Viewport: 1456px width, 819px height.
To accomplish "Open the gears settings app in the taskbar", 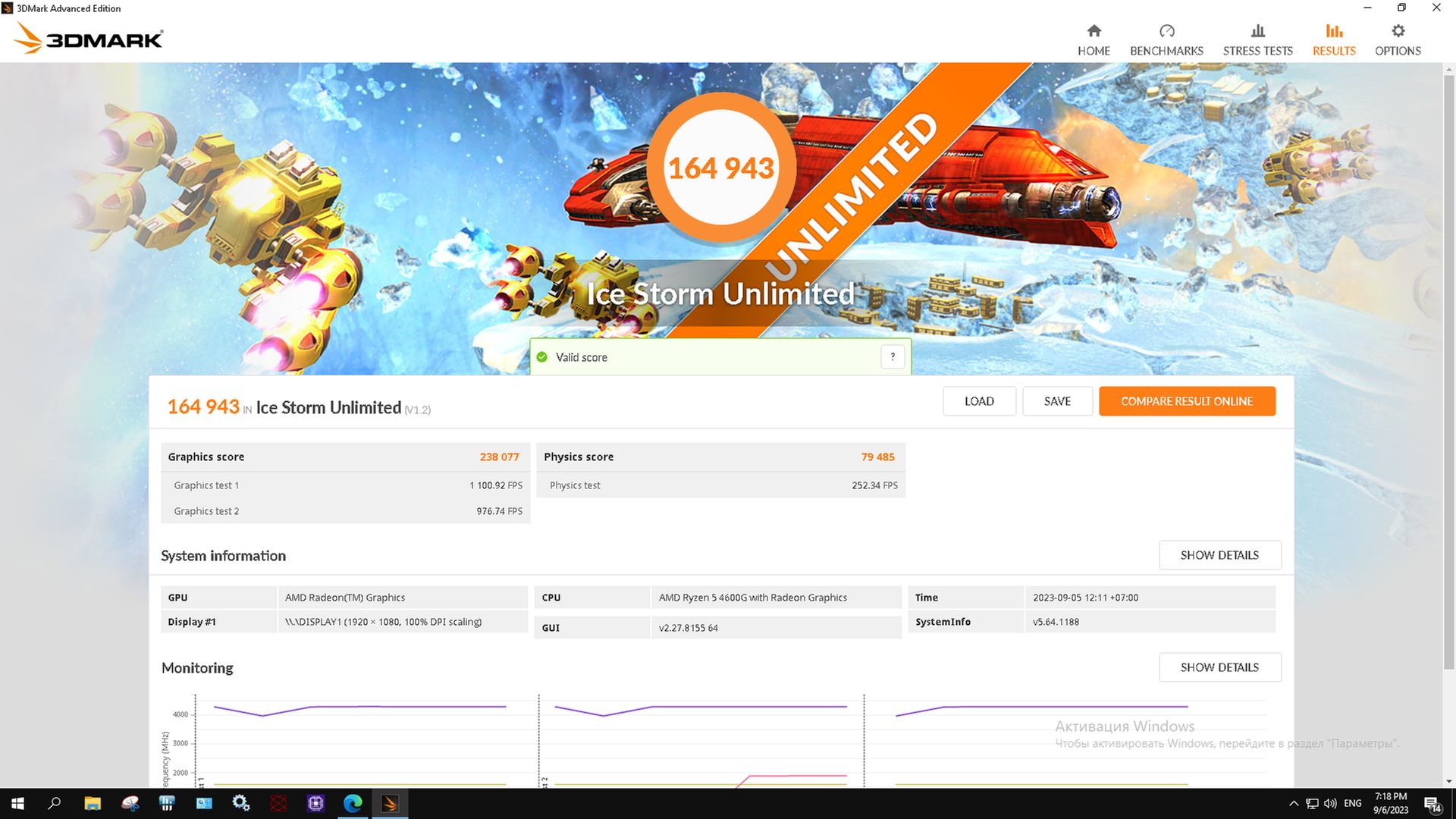I will (241, 803).
